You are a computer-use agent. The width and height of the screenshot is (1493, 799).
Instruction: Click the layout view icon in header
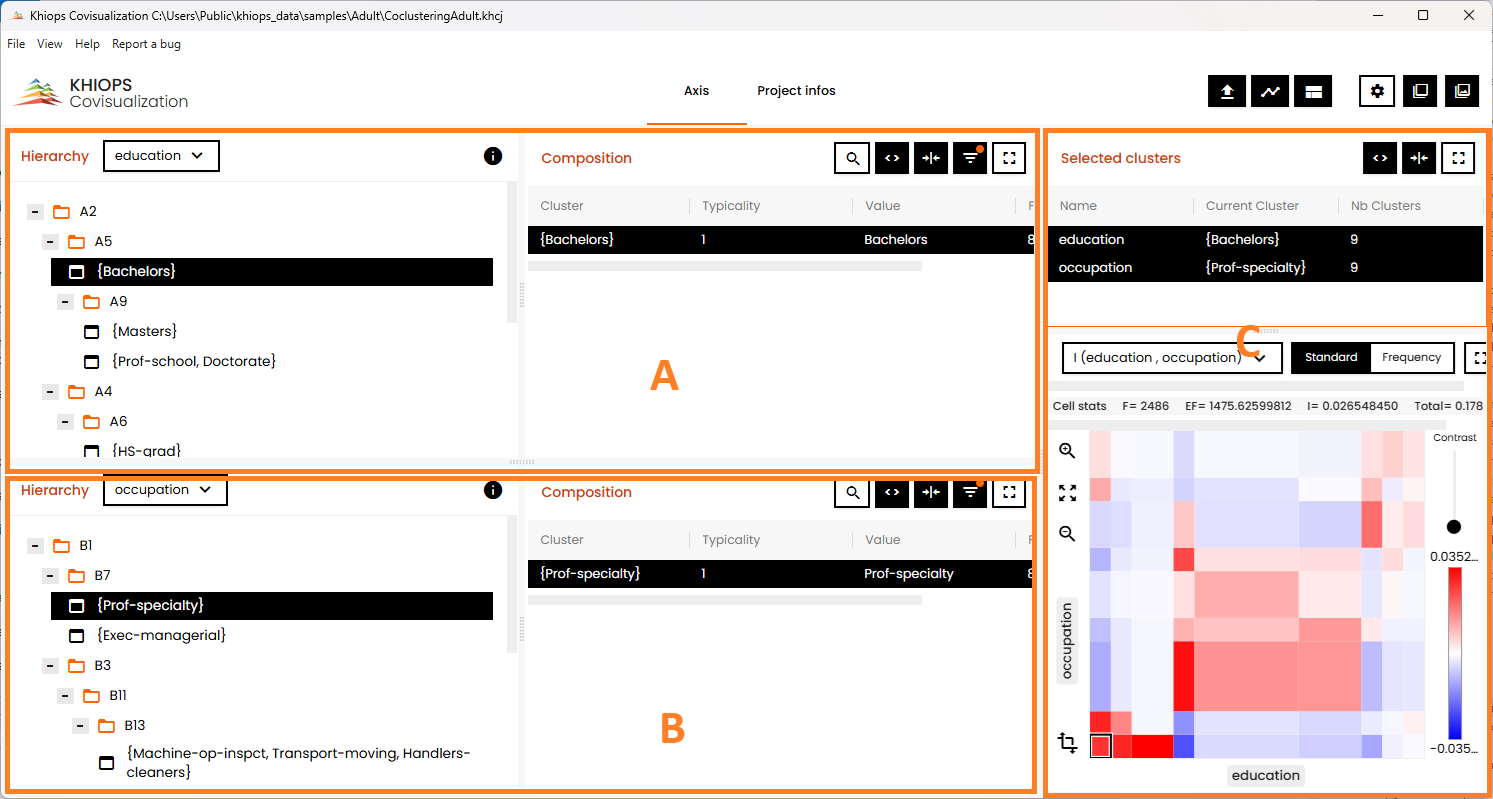[1313, 91]
